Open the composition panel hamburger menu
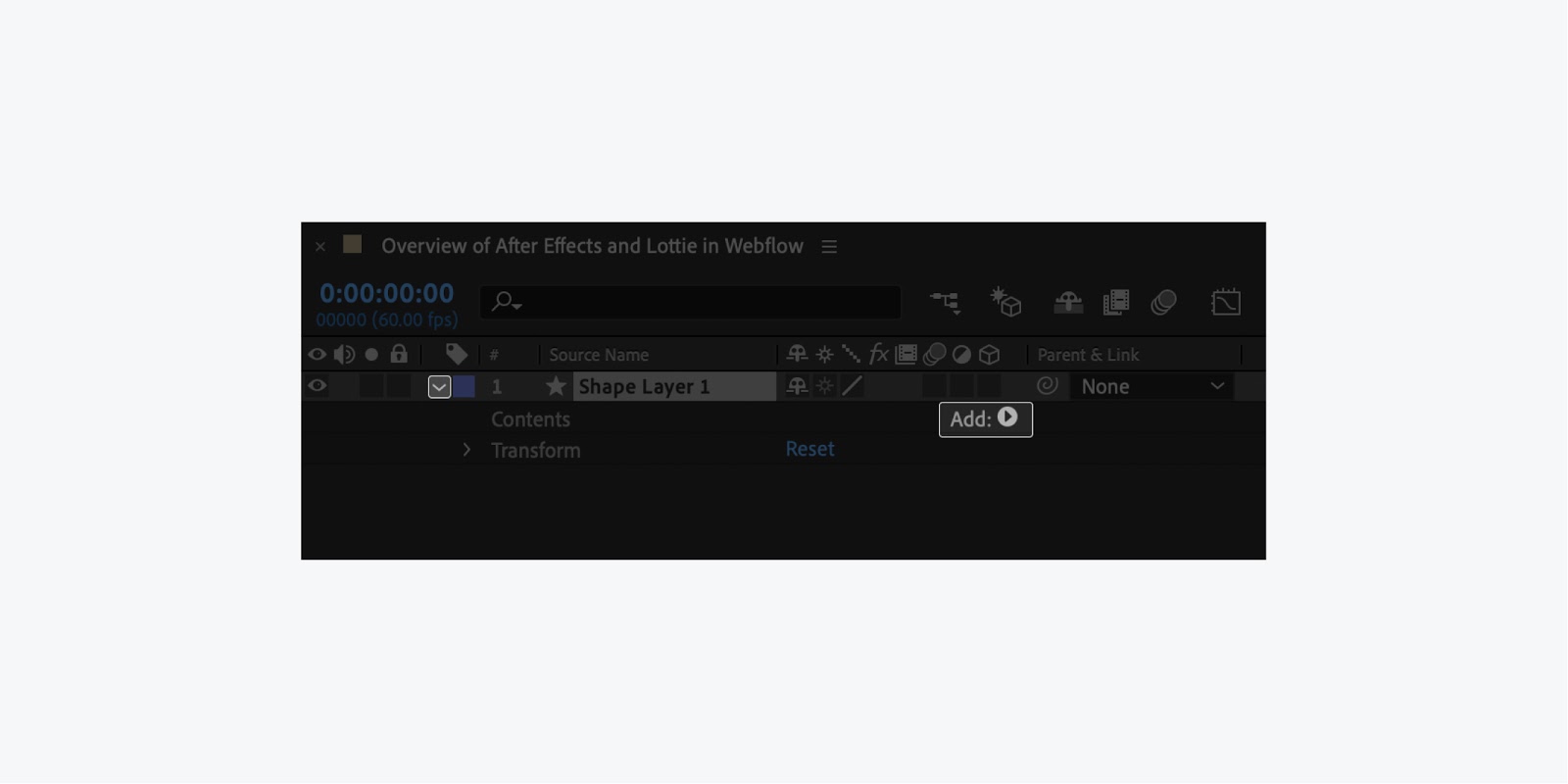This screenshot has height=784, width=1568. click(x=829, y=247)
